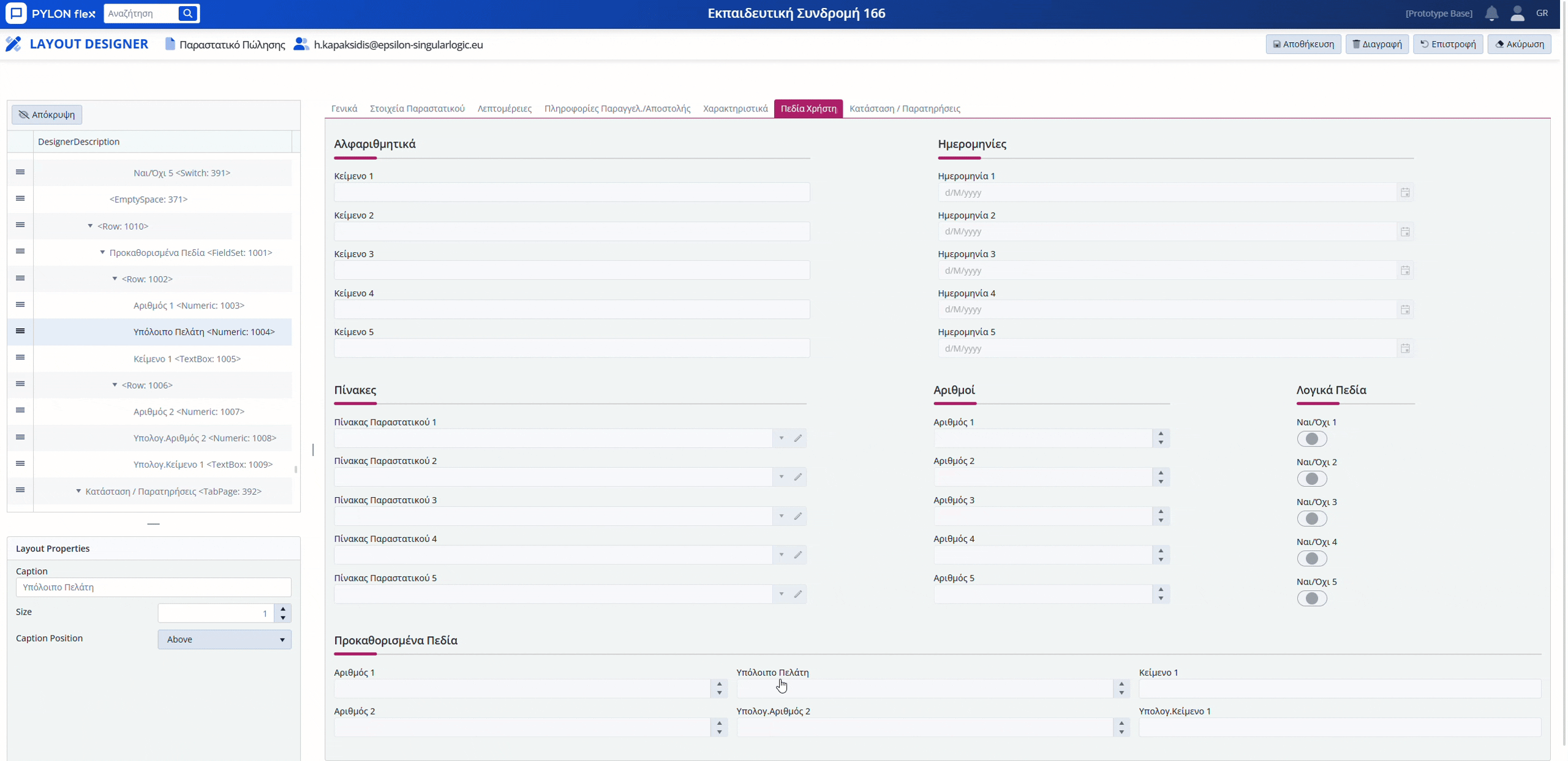The image size is (1568, 761).
Task: Open the user profile icon
Action: click(1517, 13)
